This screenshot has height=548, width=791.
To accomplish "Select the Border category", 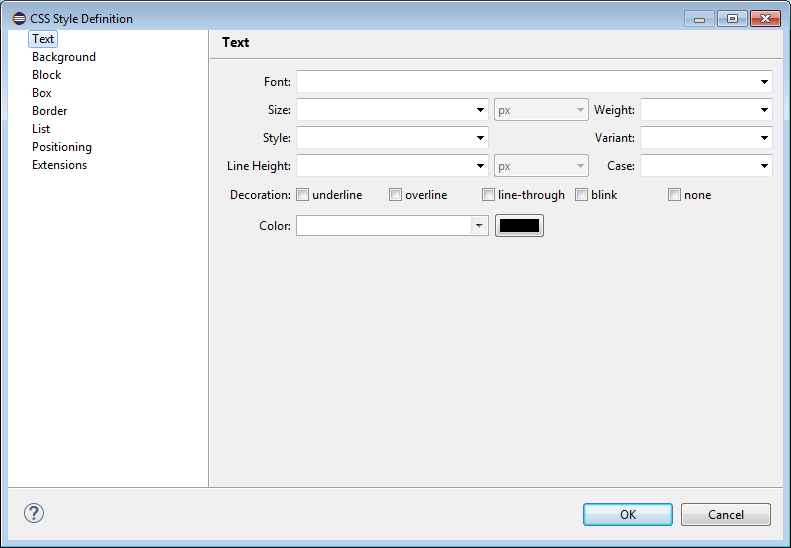I will coord(49,111).
